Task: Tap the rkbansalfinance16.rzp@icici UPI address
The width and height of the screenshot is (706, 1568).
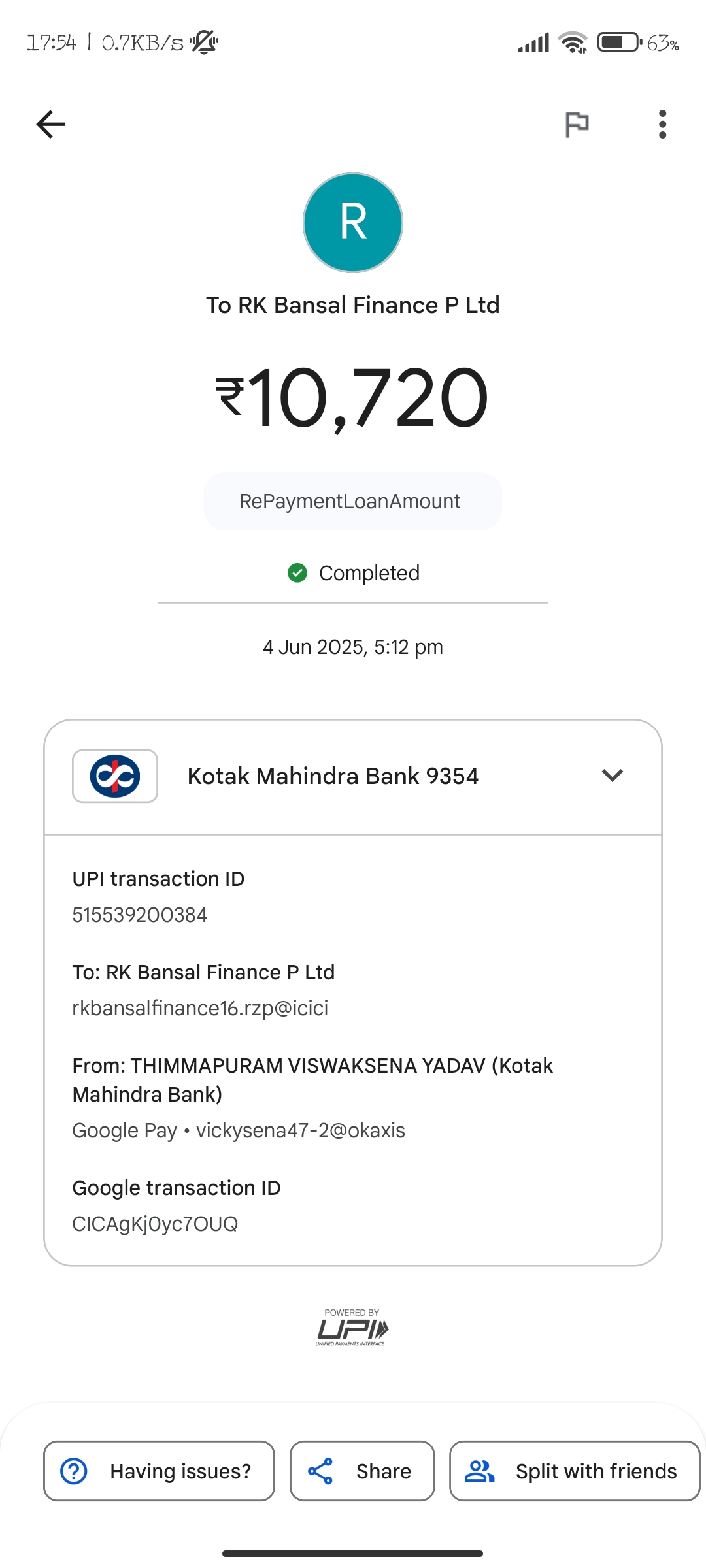Action: point(200,1008)
